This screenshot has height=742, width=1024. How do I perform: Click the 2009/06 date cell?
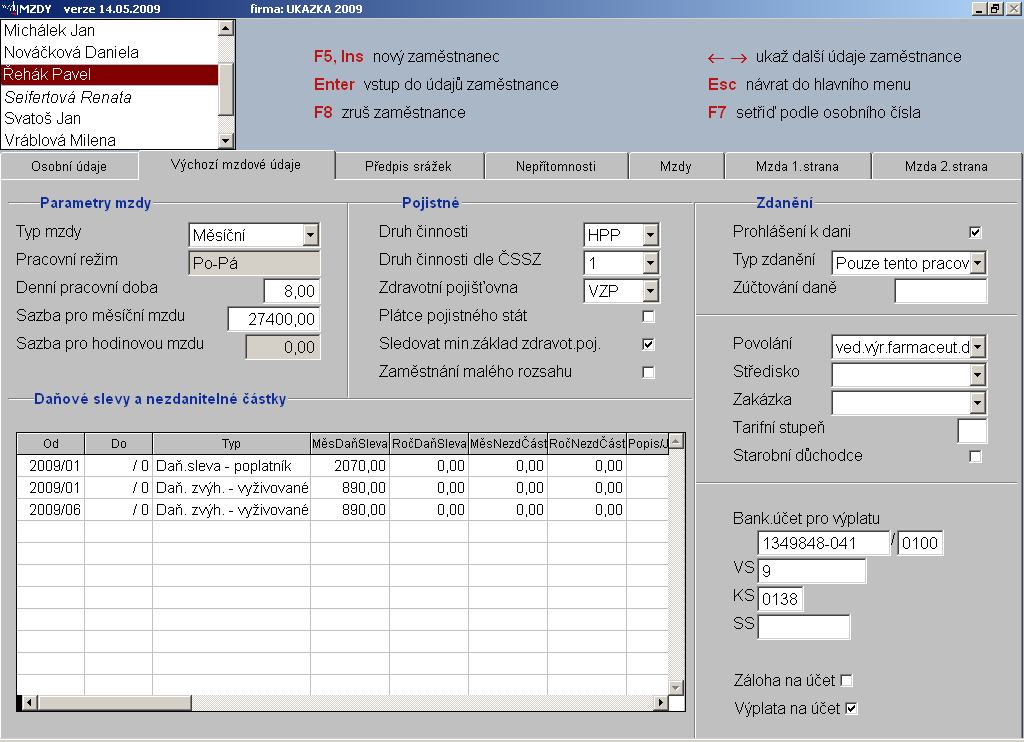point(51,509)
